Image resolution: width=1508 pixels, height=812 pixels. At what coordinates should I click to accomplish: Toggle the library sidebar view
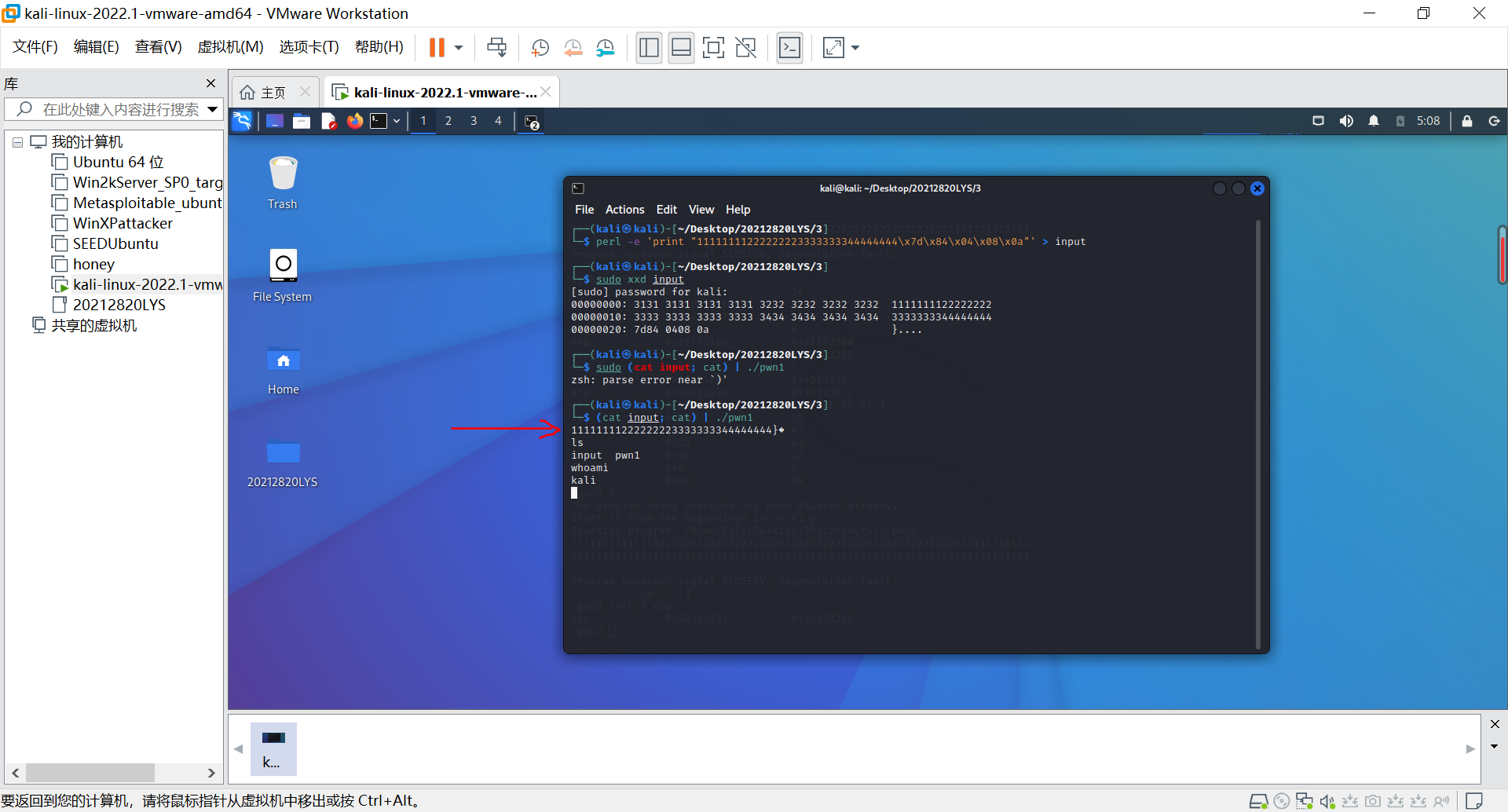[x=649, y=48]
